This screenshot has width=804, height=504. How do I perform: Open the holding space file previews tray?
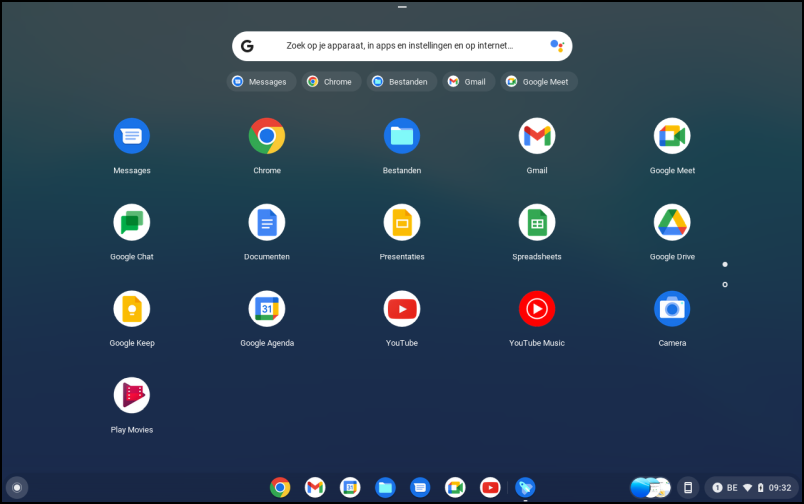(650, 488)
